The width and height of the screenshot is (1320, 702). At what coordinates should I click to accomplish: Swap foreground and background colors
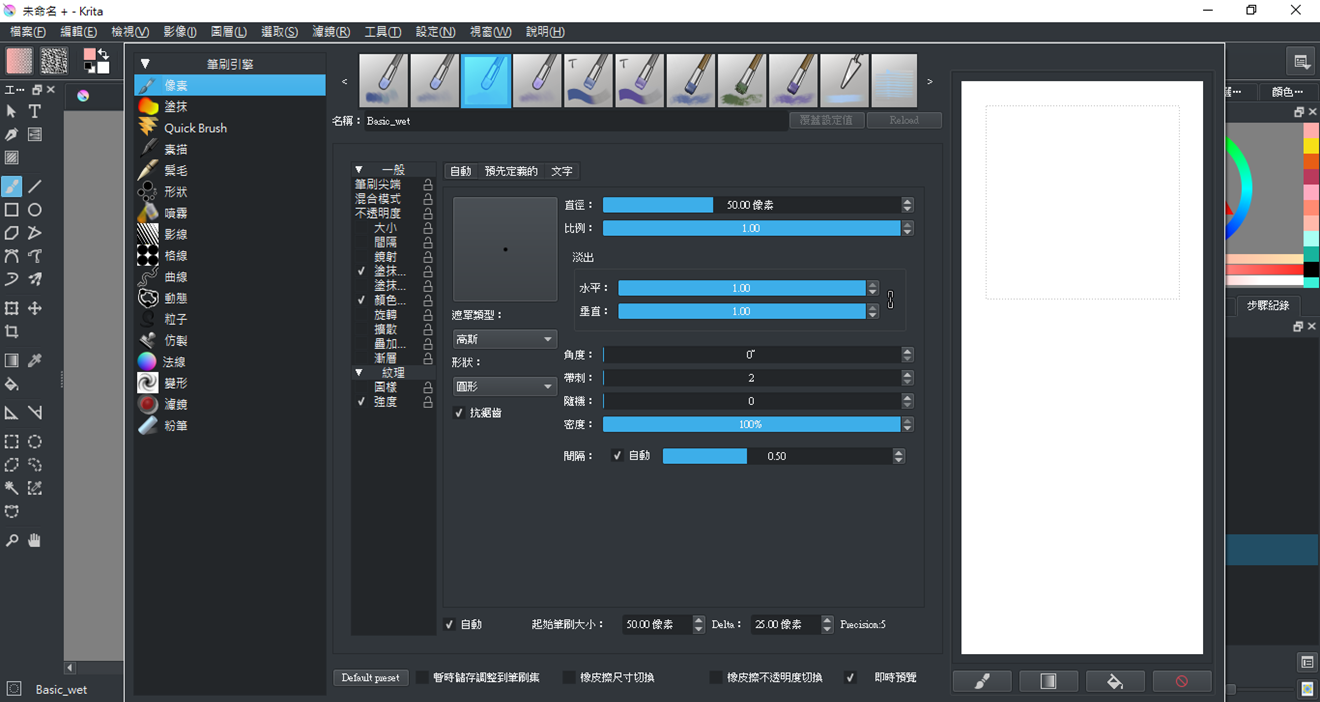point(103,53)
